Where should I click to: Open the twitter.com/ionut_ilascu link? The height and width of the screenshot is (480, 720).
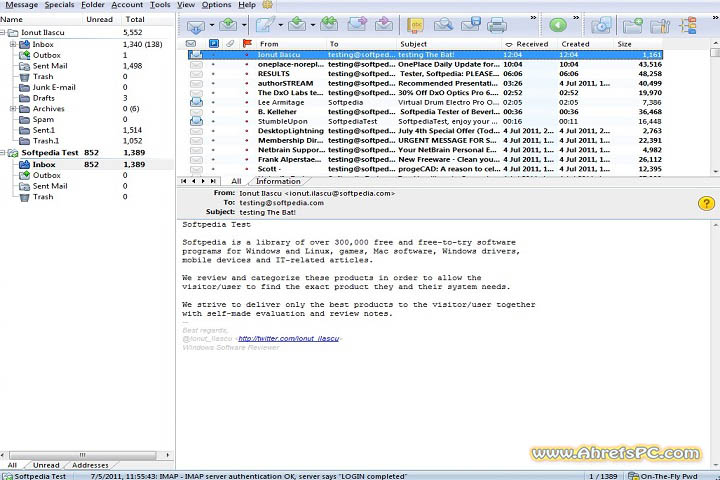288,339
